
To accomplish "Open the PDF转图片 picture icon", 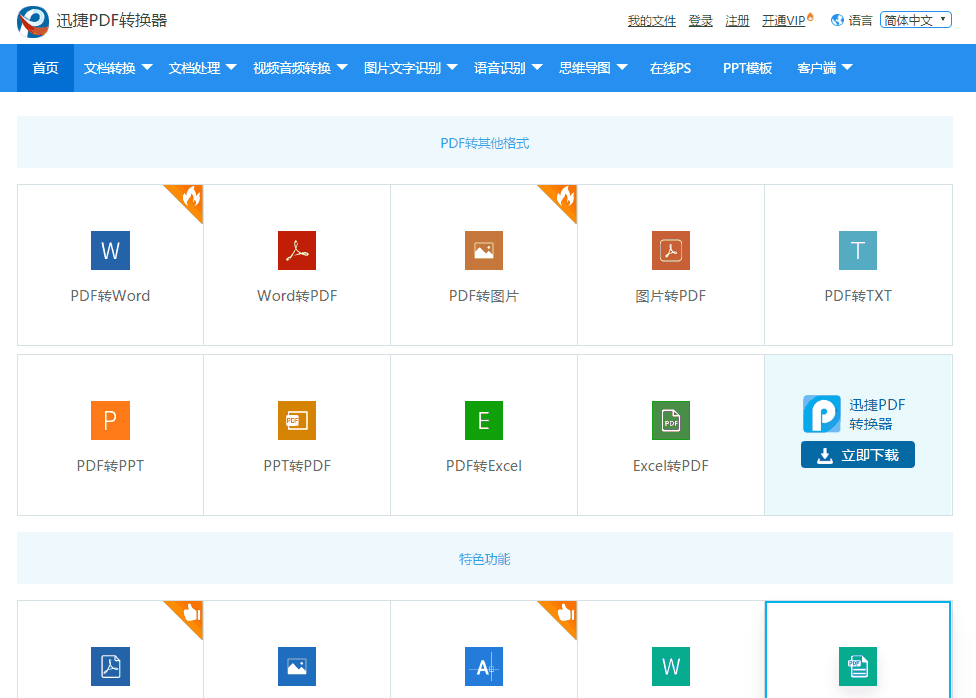I will [484, 250].
